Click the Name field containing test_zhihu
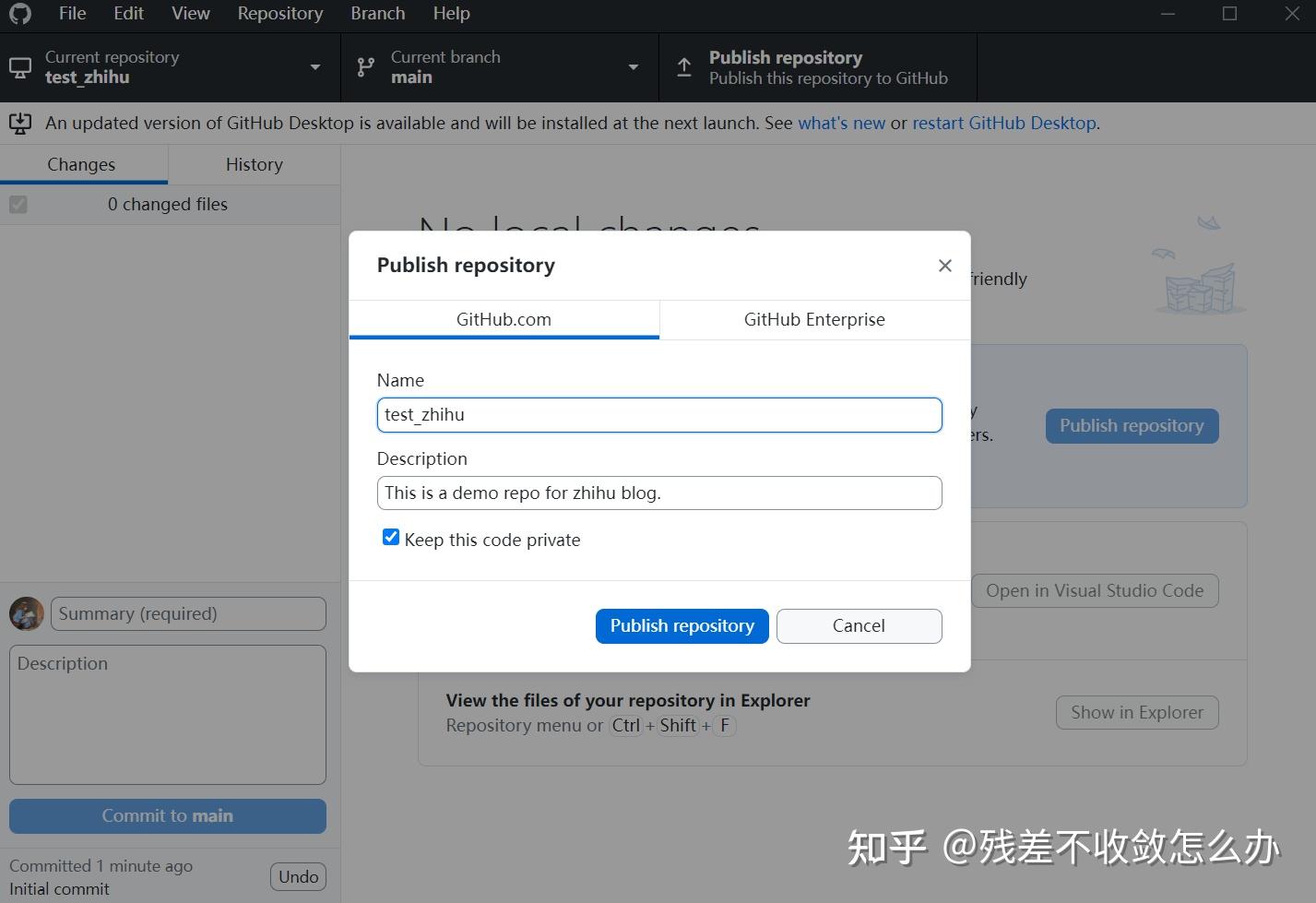Viewport: 1316px width, 903px height. click(x=658, y=414)
